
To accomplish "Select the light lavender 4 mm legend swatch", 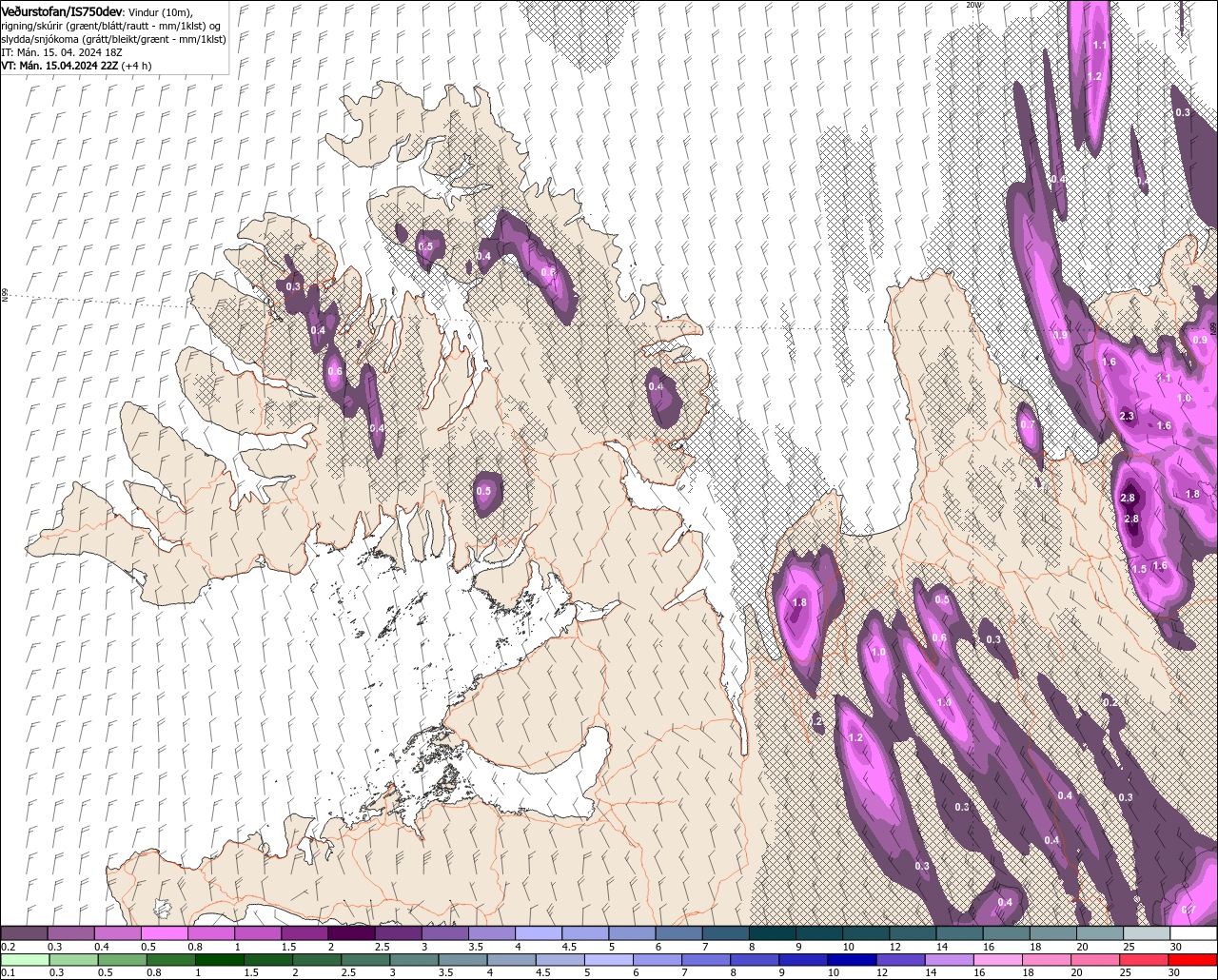I will click(x=540, y=933).
